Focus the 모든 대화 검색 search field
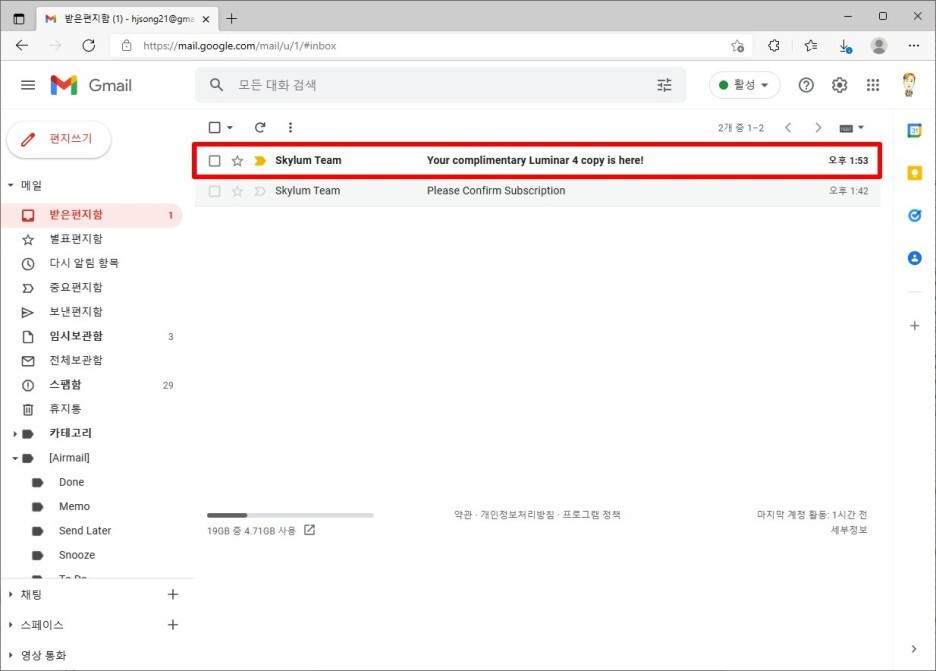936x671 pixels. coord(442,85)
